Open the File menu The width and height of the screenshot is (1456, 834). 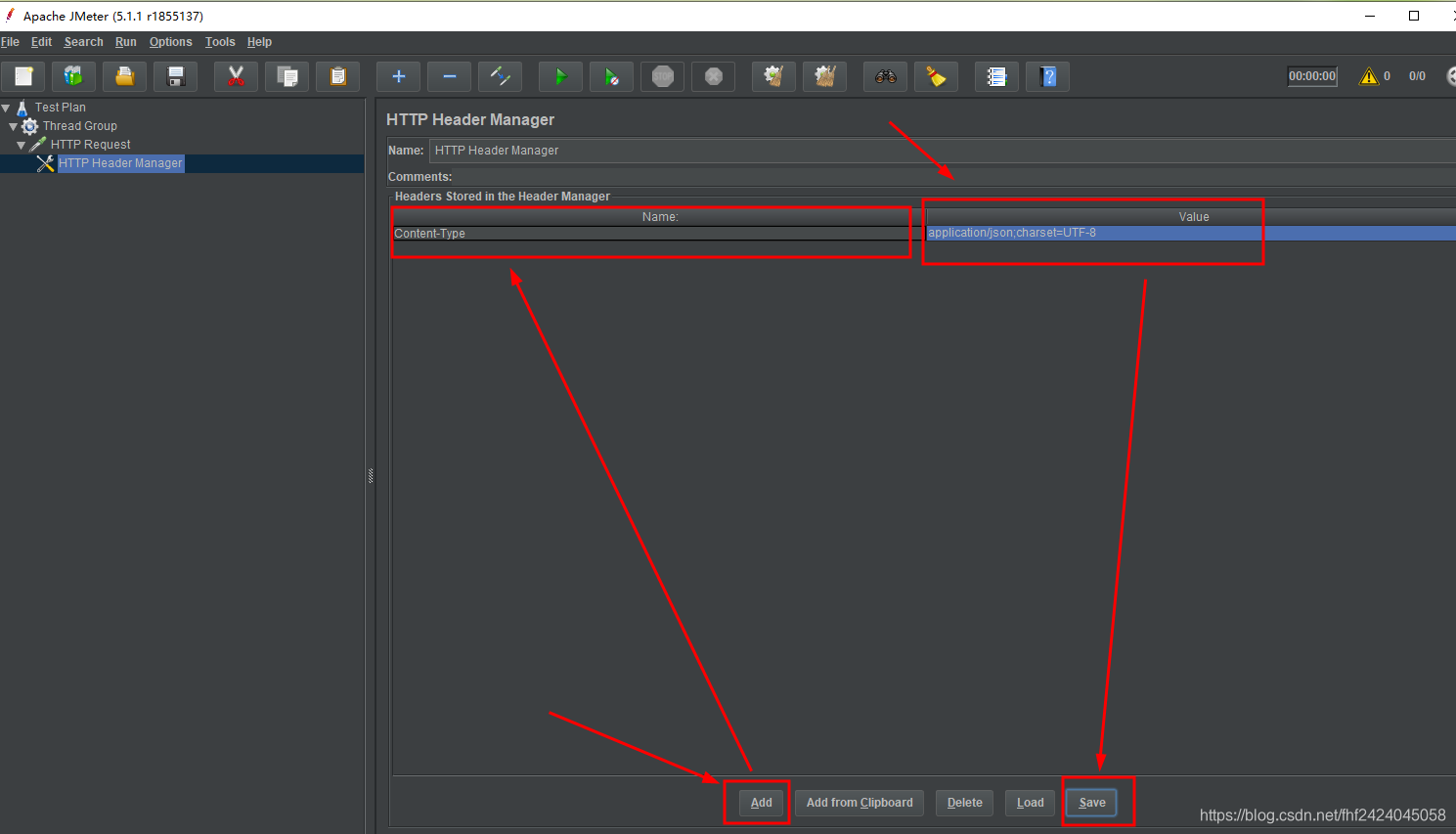11,42
